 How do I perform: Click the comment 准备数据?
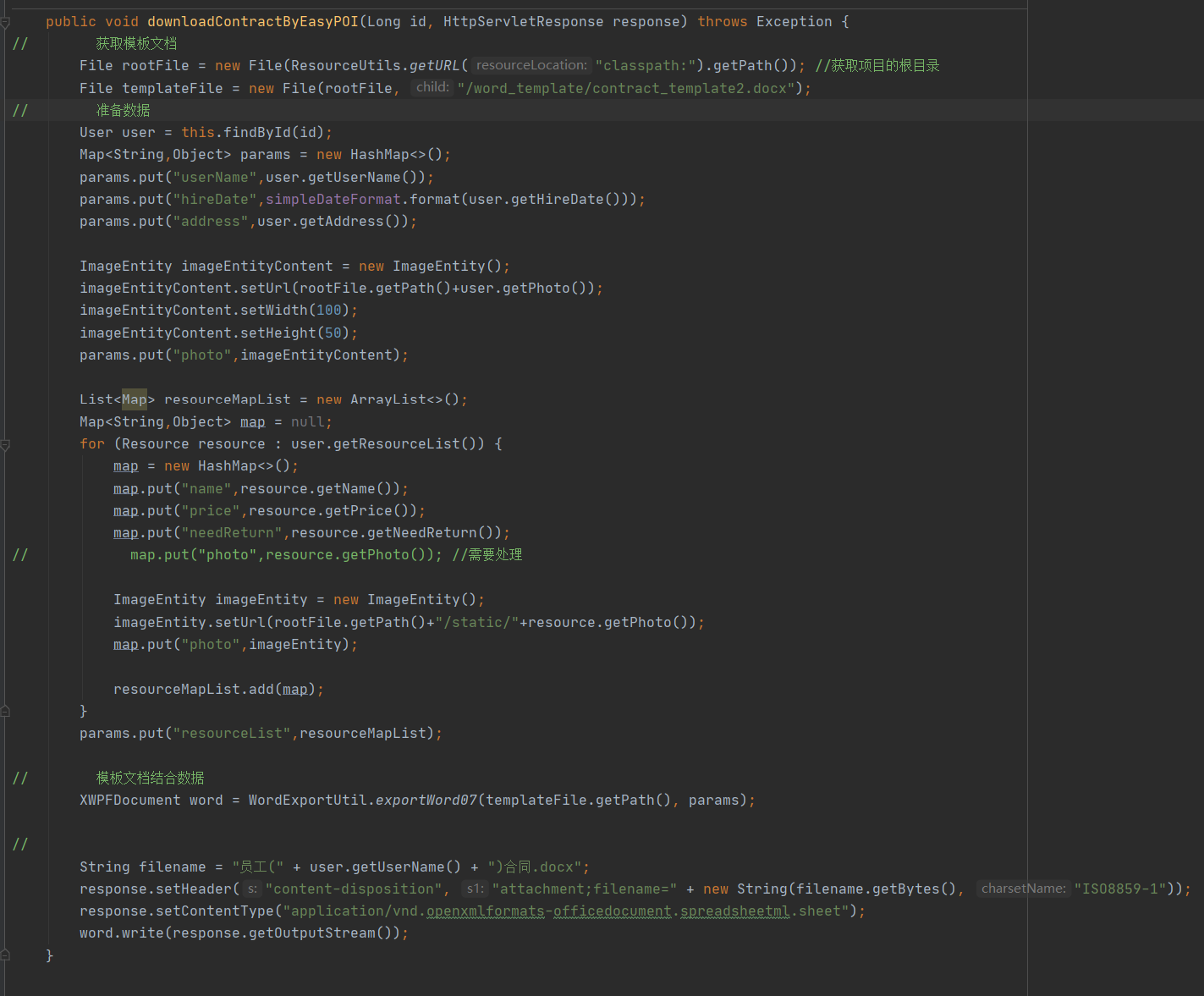123,111
